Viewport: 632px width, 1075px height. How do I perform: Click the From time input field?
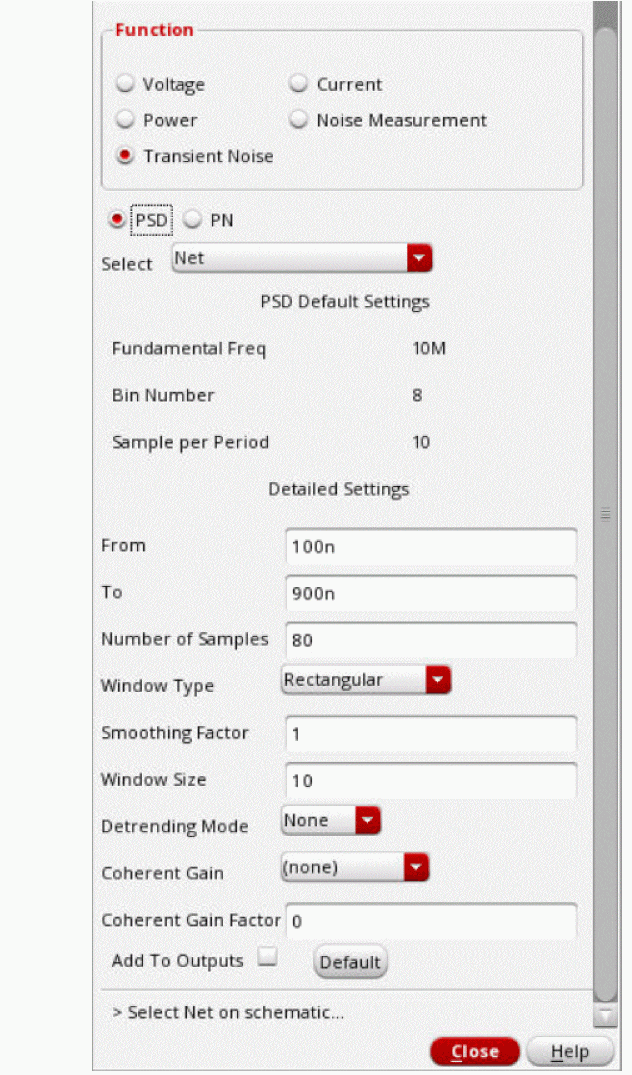click(x=430, y=546)
